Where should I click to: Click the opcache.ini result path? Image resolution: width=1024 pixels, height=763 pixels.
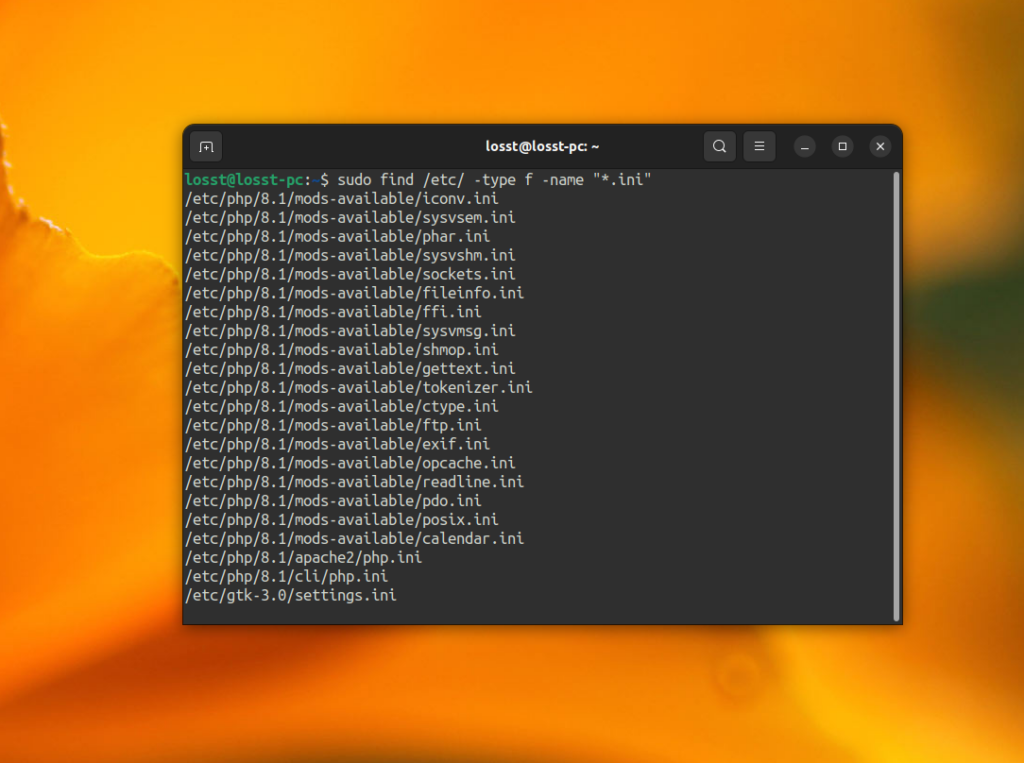(x=350, y=462)
